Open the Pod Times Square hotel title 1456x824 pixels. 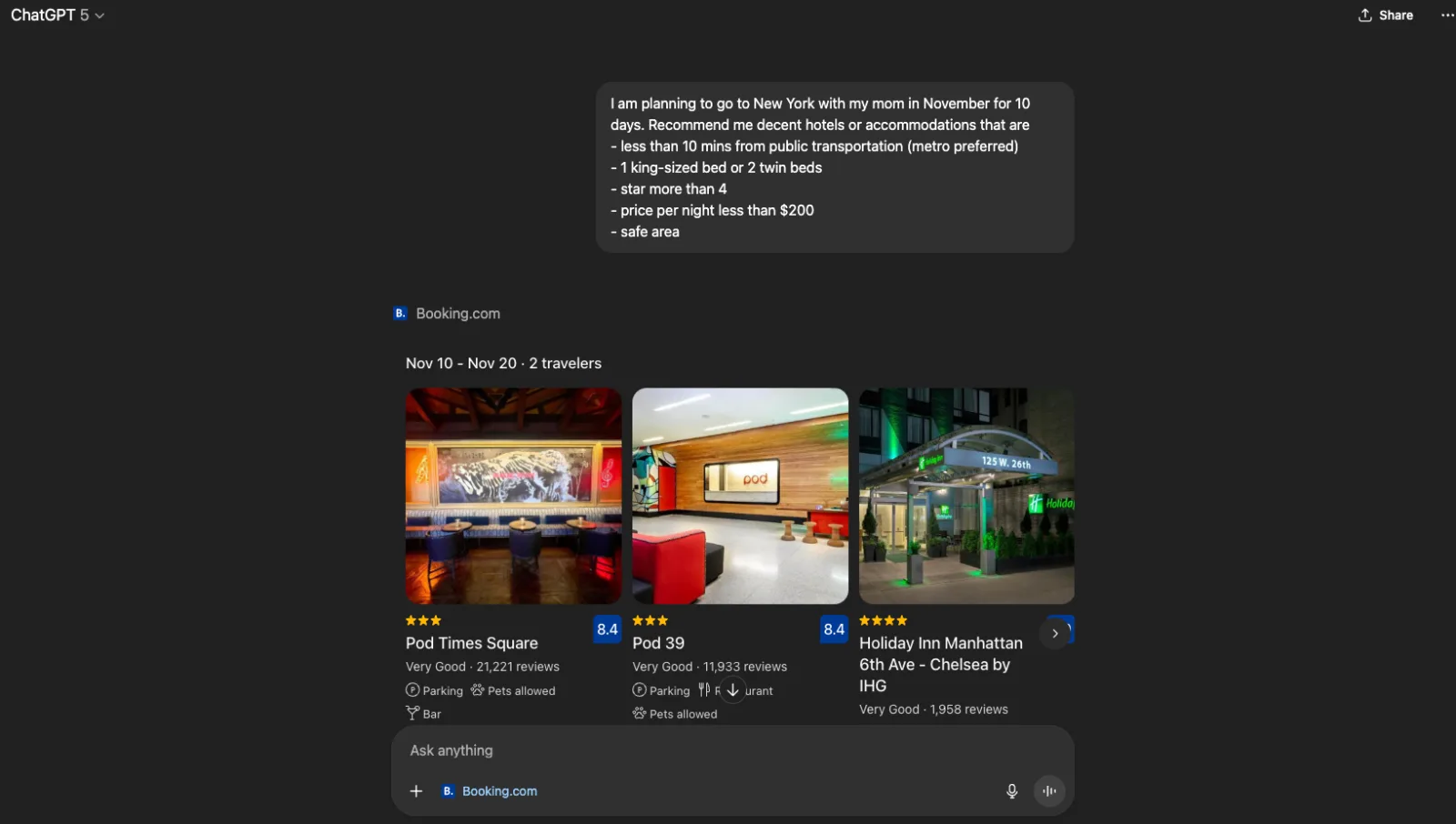(x=471, y=643)
